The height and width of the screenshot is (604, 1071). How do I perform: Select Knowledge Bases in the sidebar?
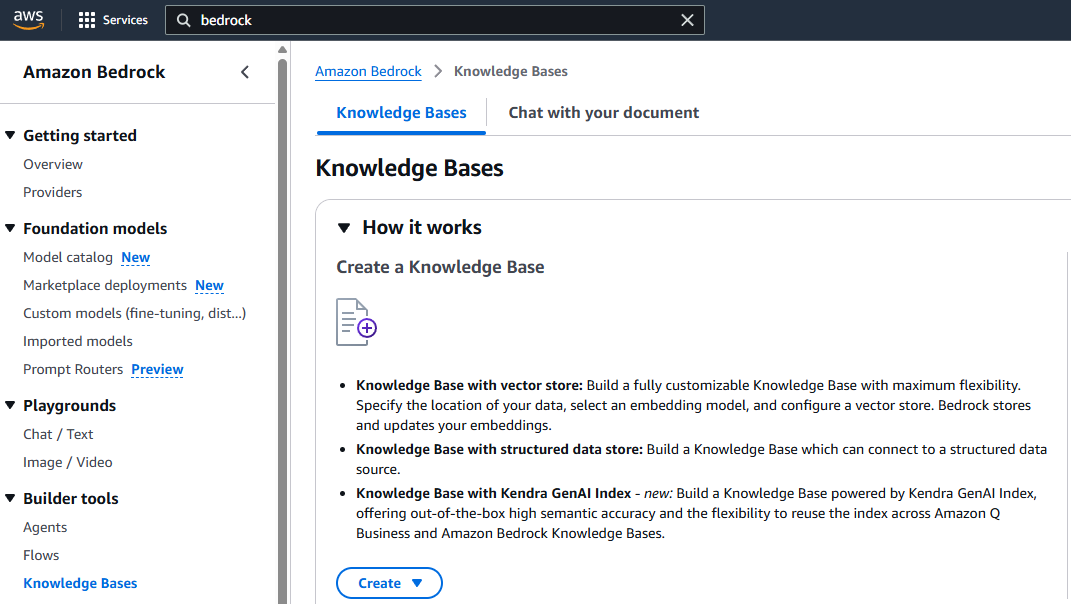tap(80, 584)
